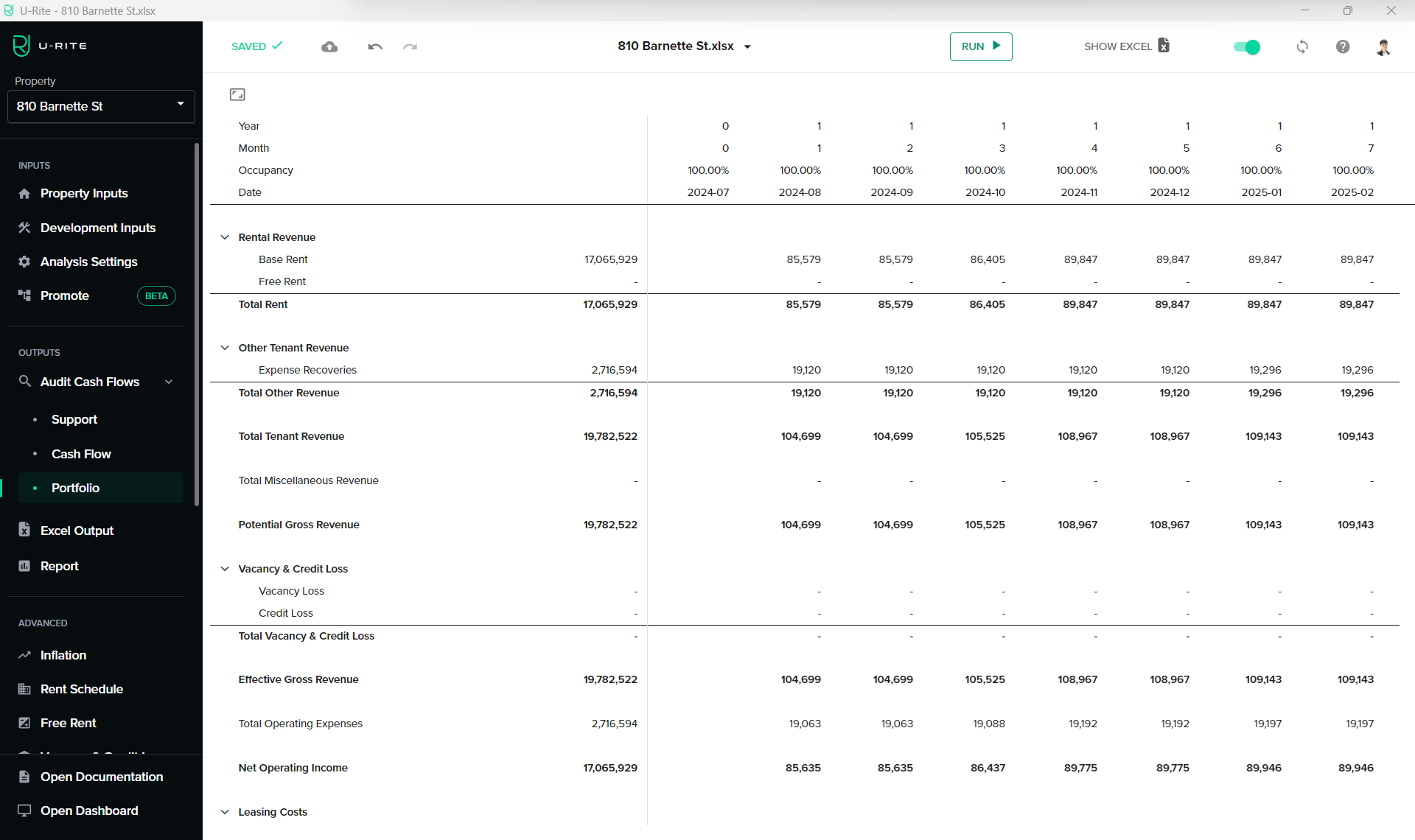
Task: Open Documentation from the sidebar
Action: (x=101, y=777)
